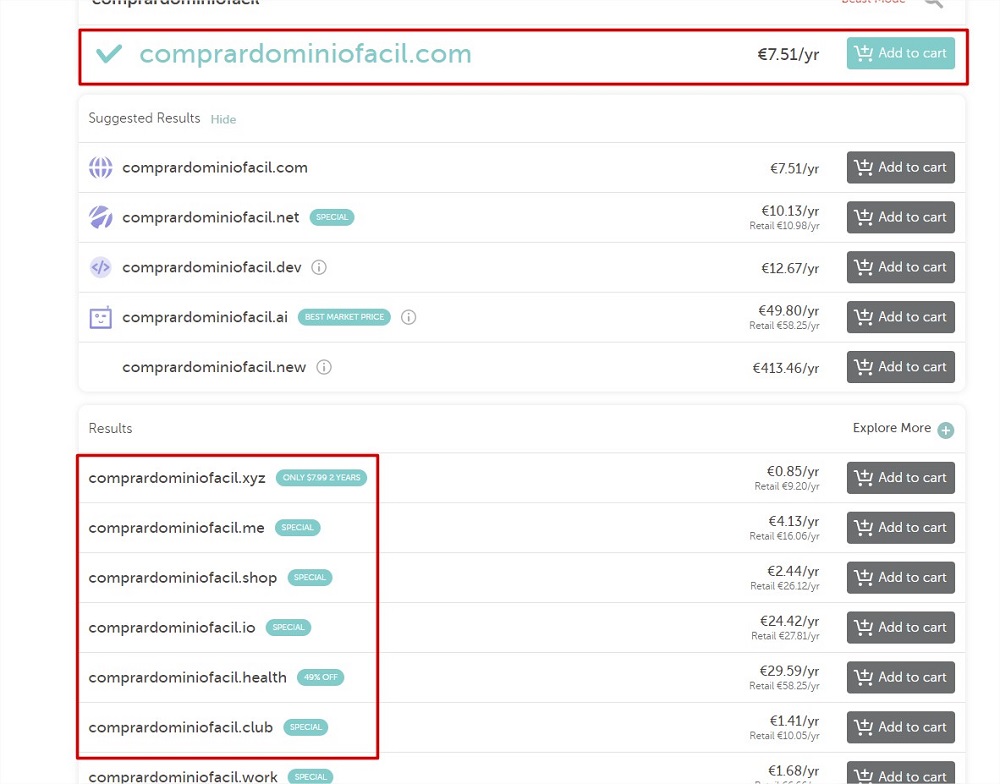Select comprardominiofacil.health domain name
This screenshot has width=1000, height=784.
click(x=188, y=677)
